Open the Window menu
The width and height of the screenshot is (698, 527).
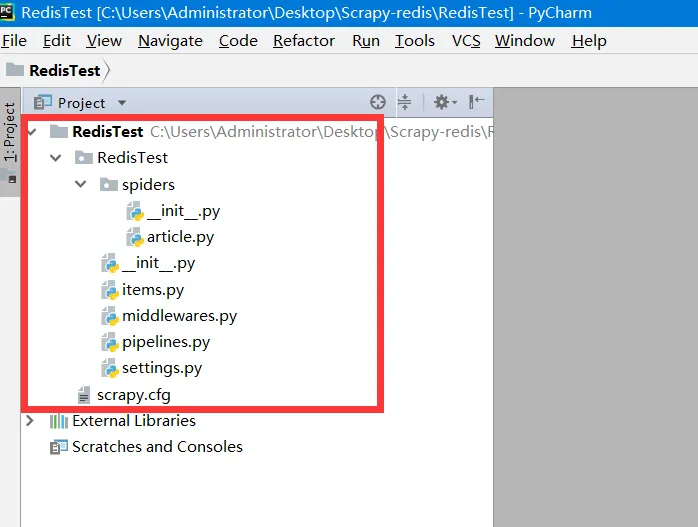coord(525,41)
